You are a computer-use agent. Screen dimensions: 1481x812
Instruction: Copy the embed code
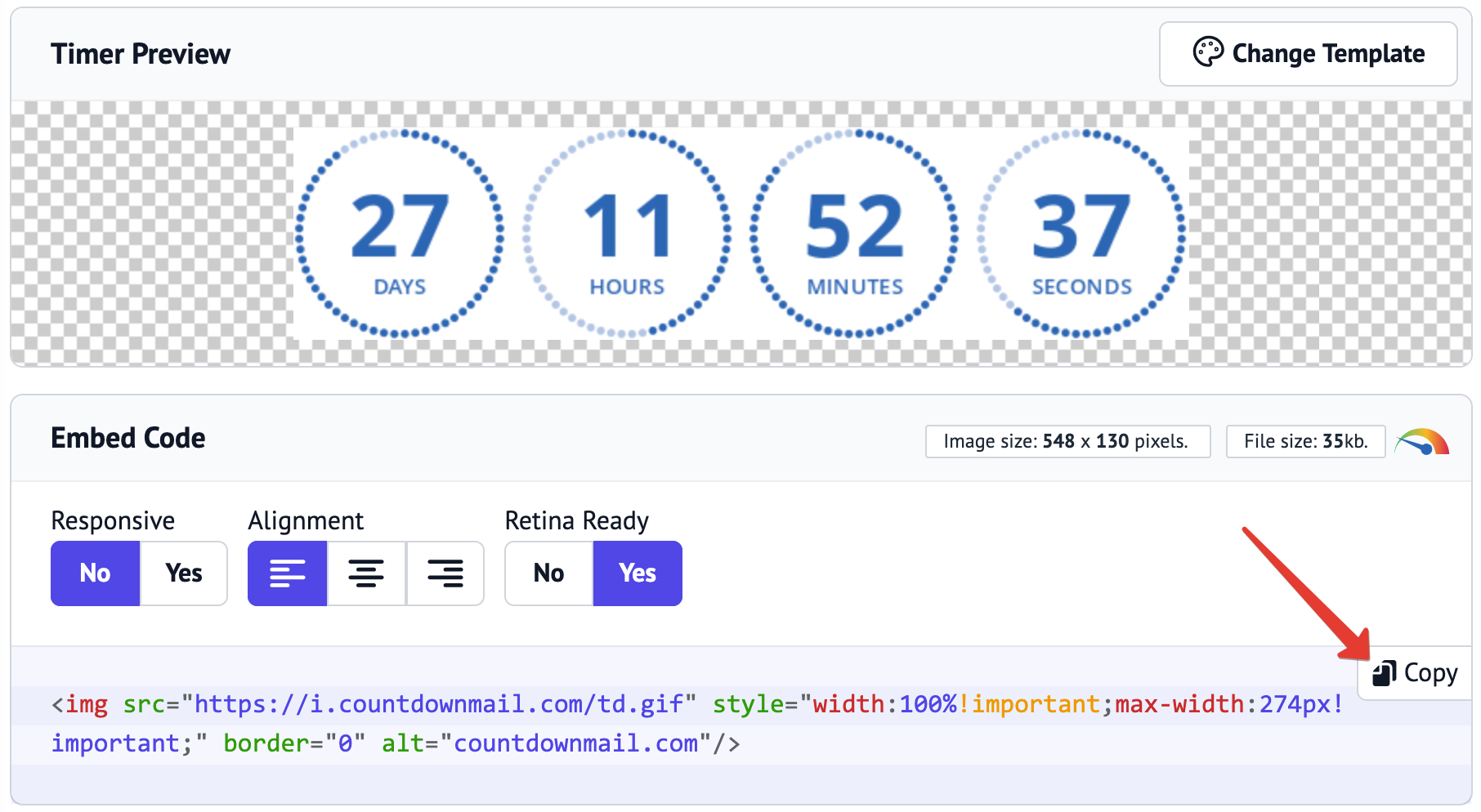(1415, 673)
